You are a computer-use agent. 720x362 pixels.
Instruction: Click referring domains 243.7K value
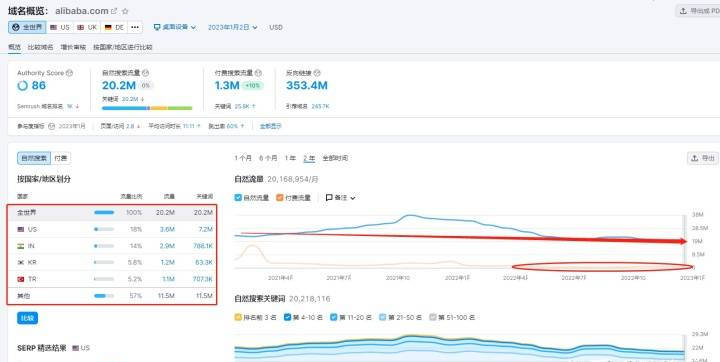click(x=320, y=107)
